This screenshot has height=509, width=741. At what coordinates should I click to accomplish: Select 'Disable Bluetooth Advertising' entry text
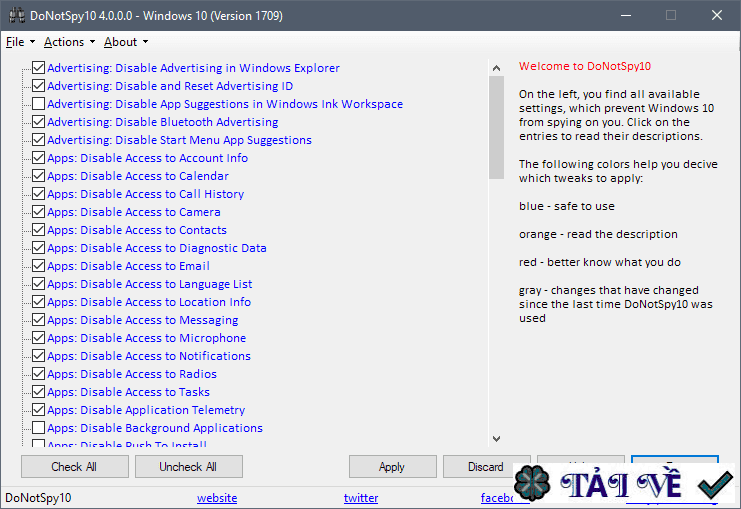tap(163, 122)
